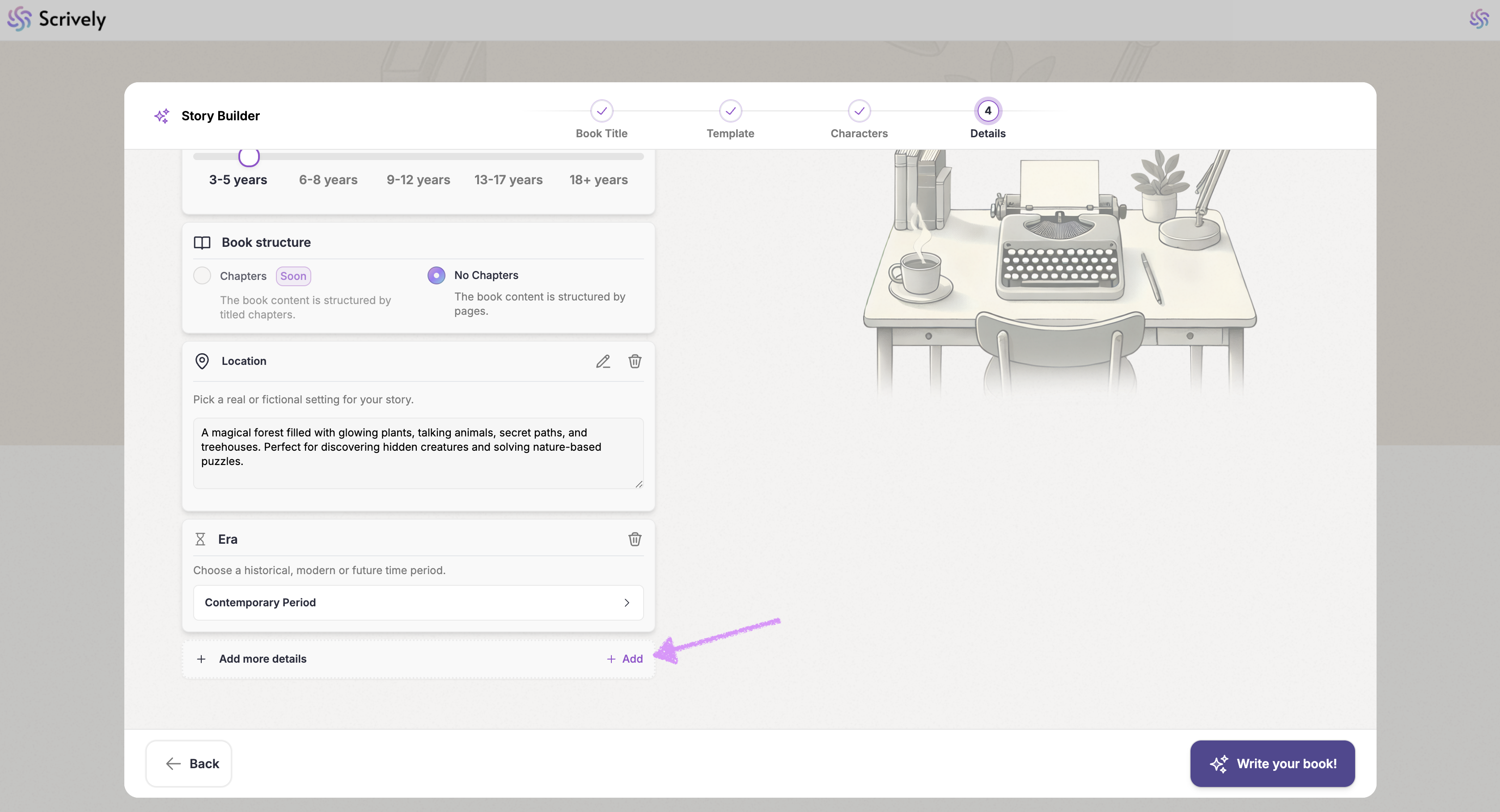
Task: Expand Add more details with the plus icon
Action: [201, 659]
